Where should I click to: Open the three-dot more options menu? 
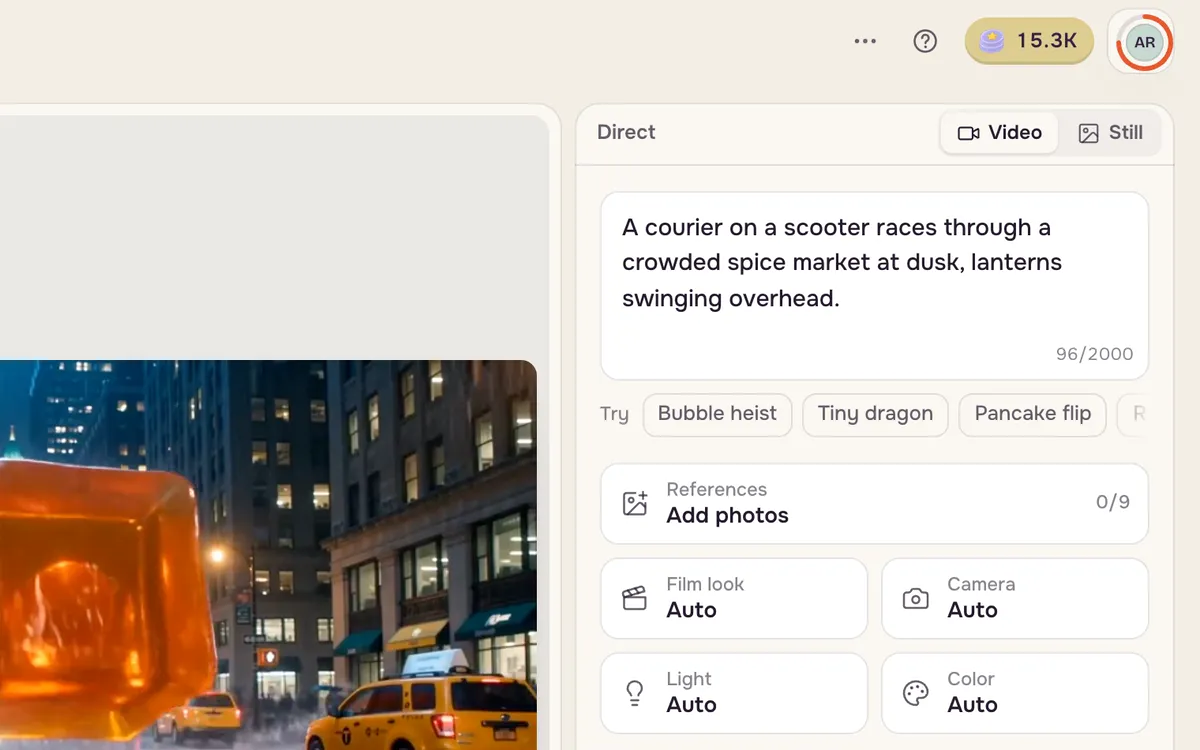point(865,41)
